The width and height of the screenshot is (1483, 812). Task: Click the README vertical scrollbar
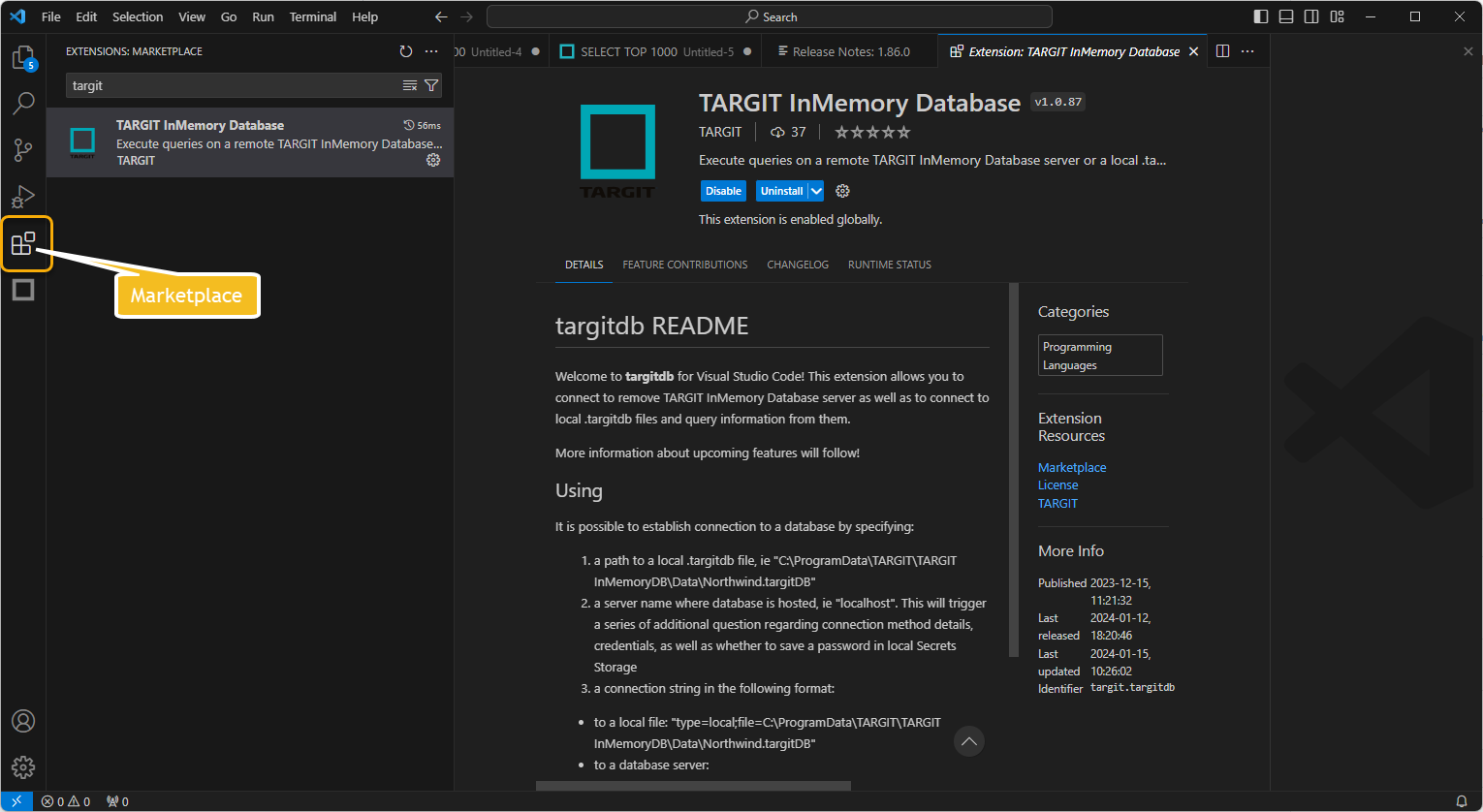tap(1014, 470)
